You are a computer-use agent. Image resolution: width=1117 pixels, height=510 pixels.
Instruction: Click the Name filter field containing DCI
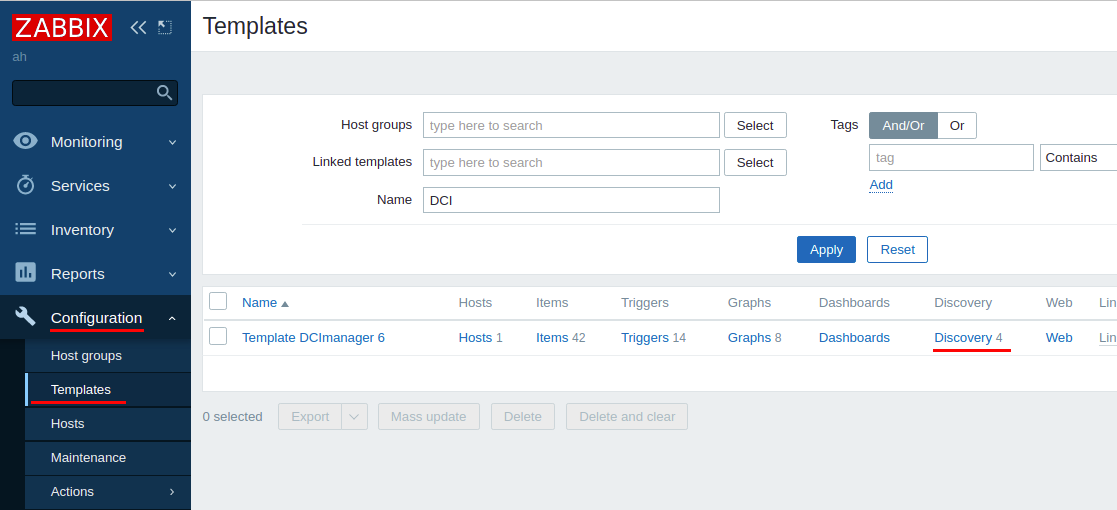click(571, 200)
